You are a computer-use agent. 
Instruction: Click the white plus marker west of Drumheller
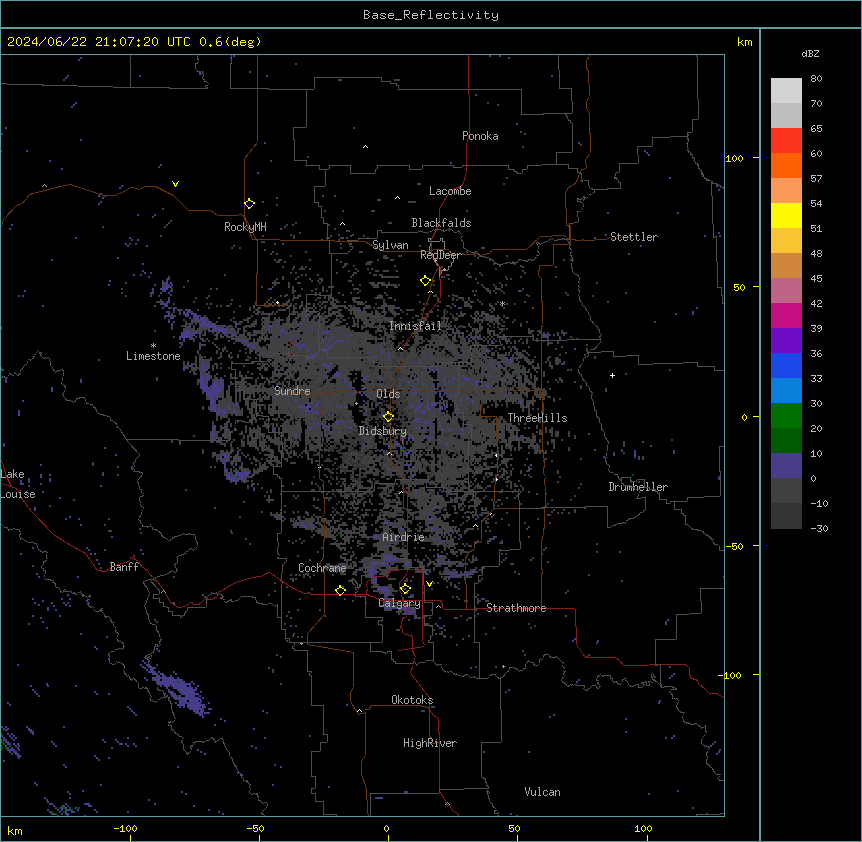pyautogui.click(x=612, y=375)
